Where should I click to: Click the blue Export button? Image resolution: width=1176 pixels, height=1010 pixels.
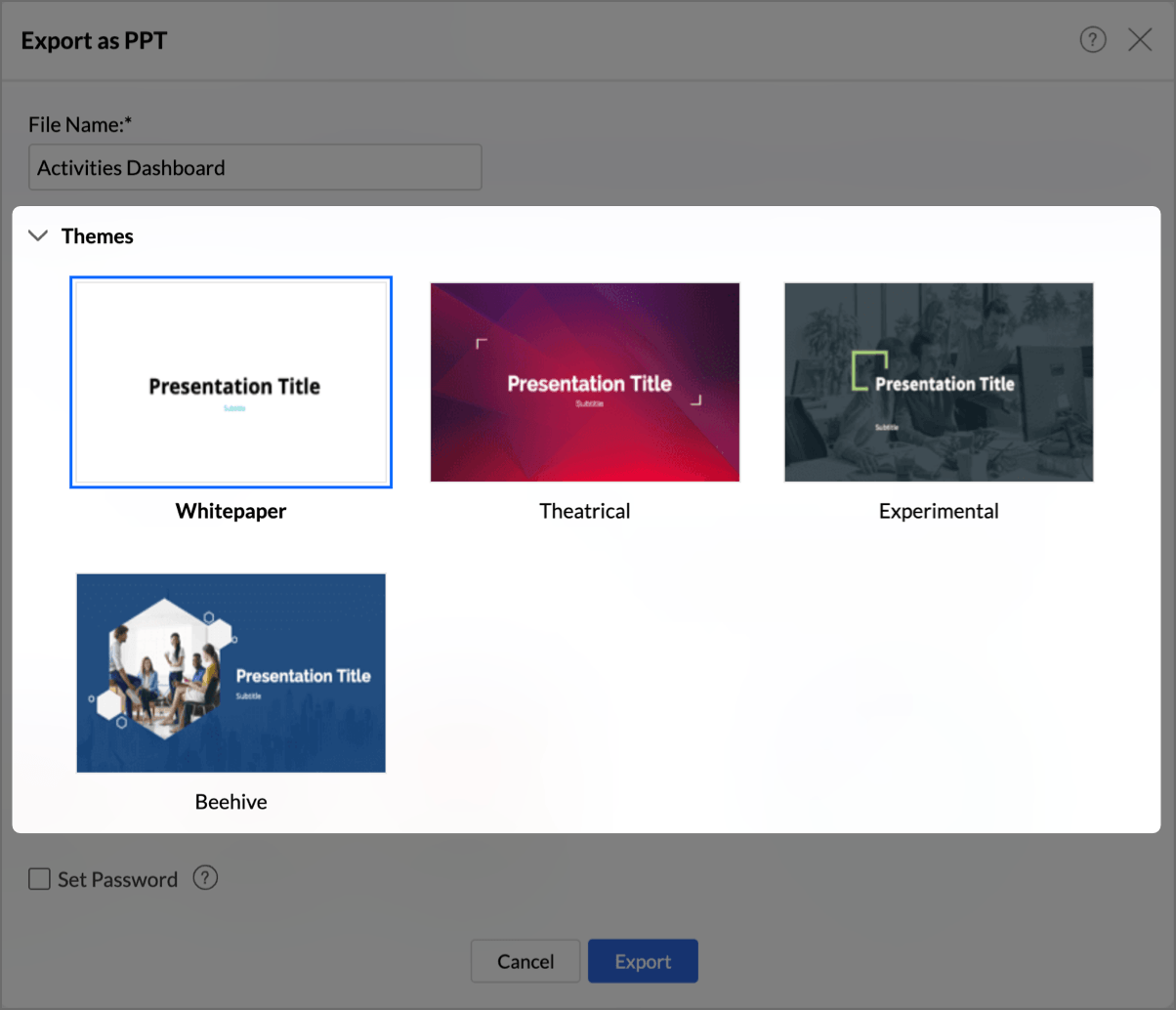click(643, 961)
